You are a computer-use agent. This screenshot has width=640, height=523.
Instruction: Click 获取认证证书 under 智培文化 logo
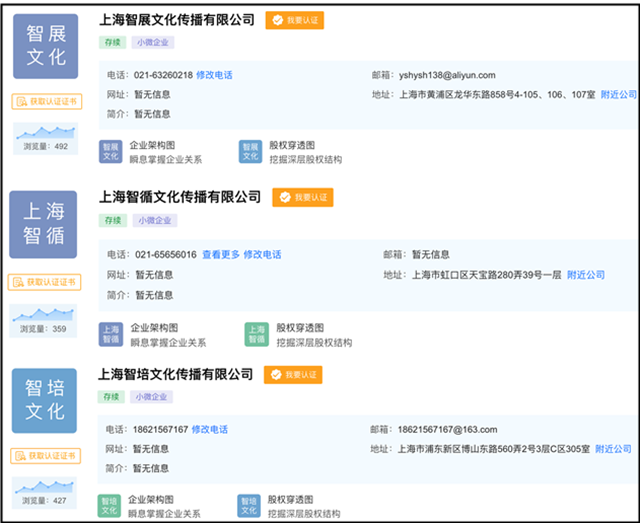tap(46, 456)
